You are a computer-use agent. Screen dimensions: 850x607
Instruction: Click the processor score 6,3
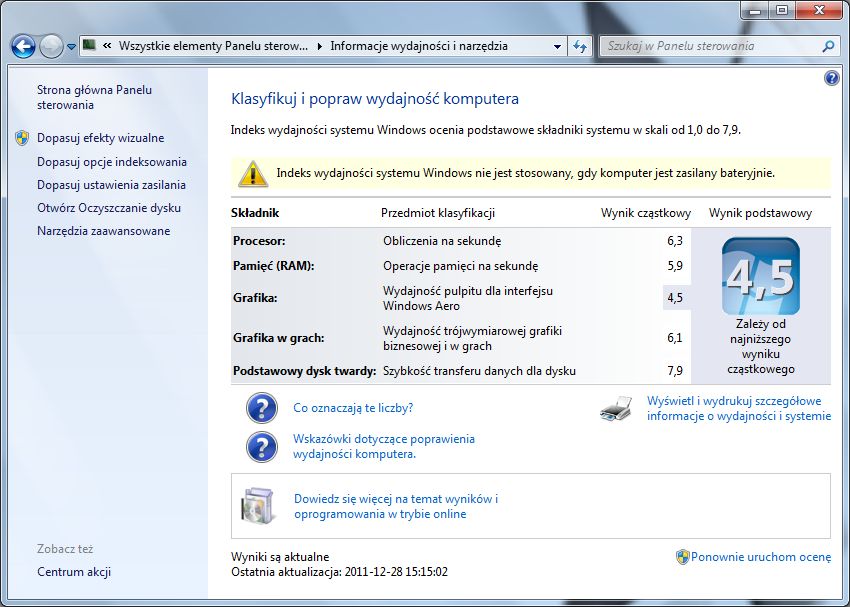675,241
